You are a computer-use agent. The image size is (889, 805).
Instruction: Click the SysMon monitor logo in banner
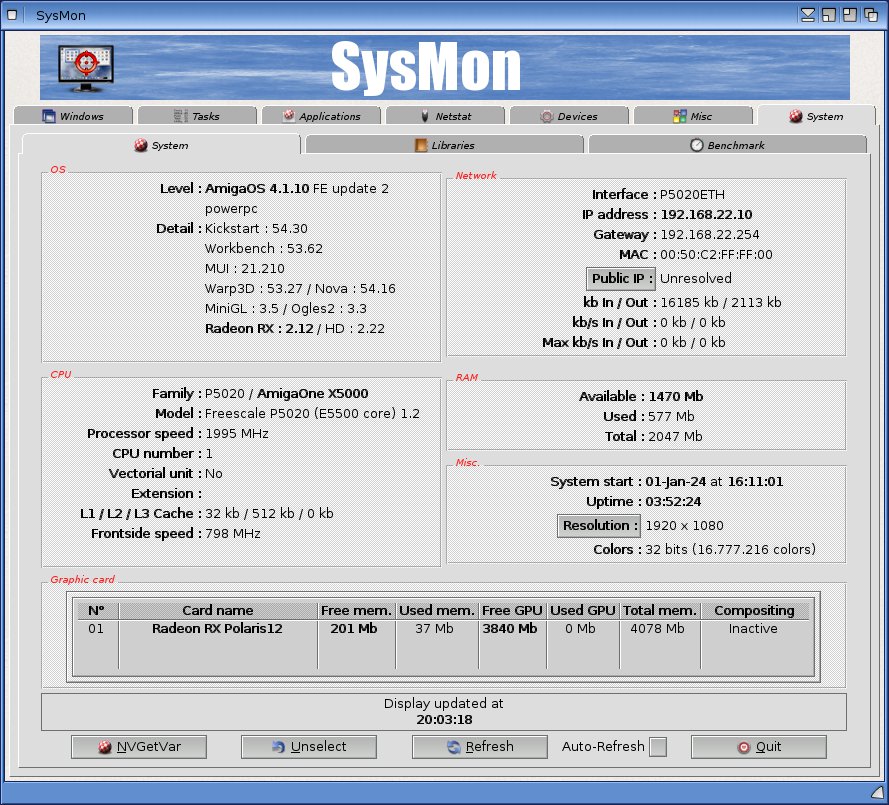click(86, 68)
